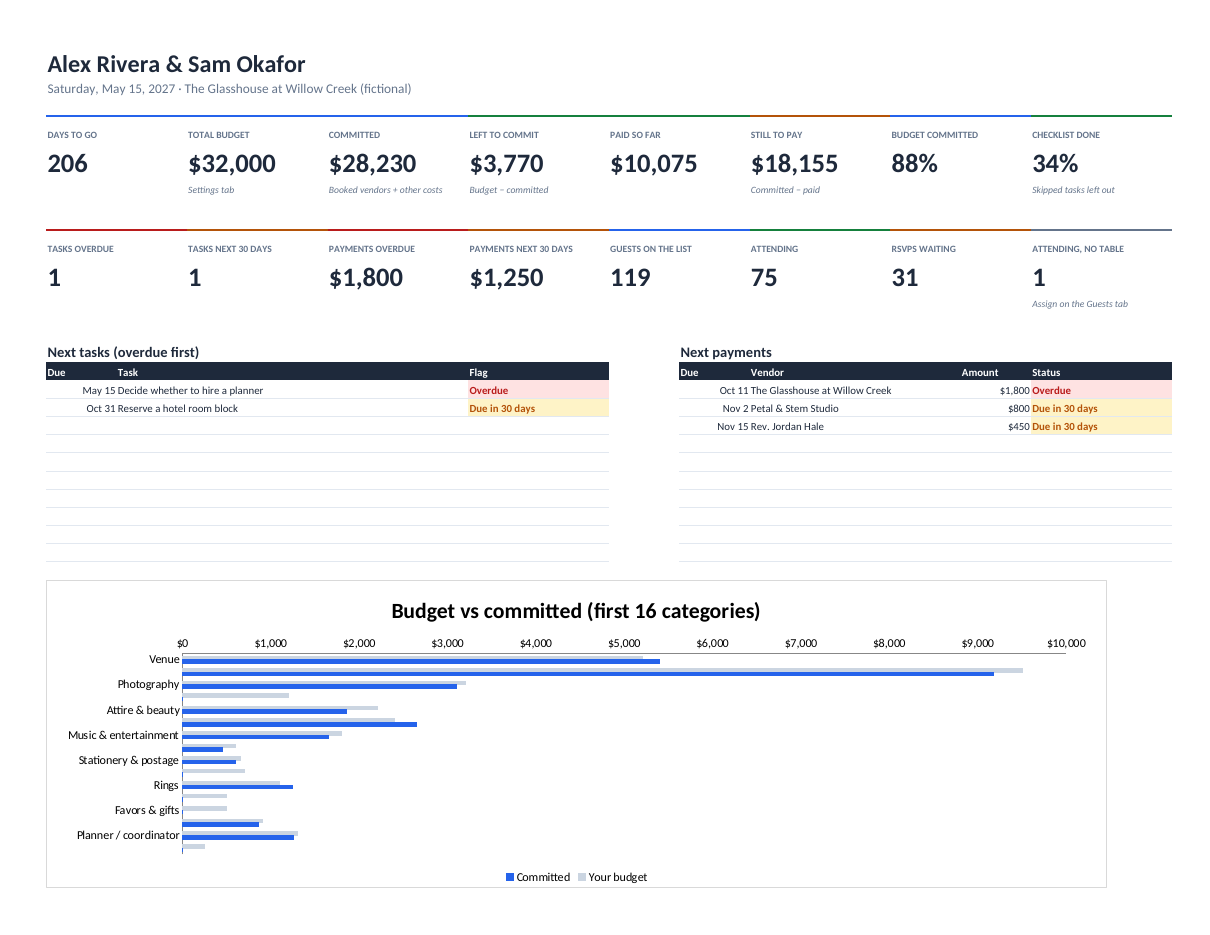This screenshot has width=1210, height=935.
Task: Select the $5,000 axis tick label
Action: 624,643
